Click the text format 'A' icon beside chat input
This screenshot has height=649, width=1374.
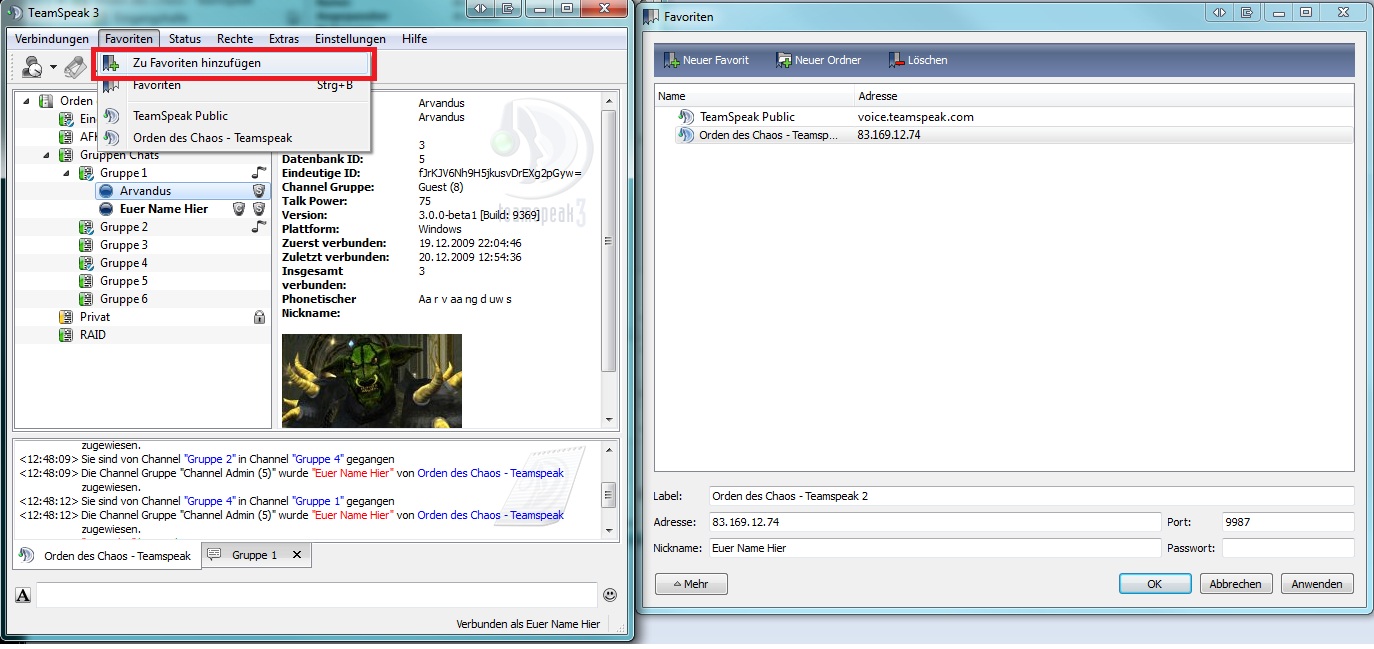pos(23,596)
